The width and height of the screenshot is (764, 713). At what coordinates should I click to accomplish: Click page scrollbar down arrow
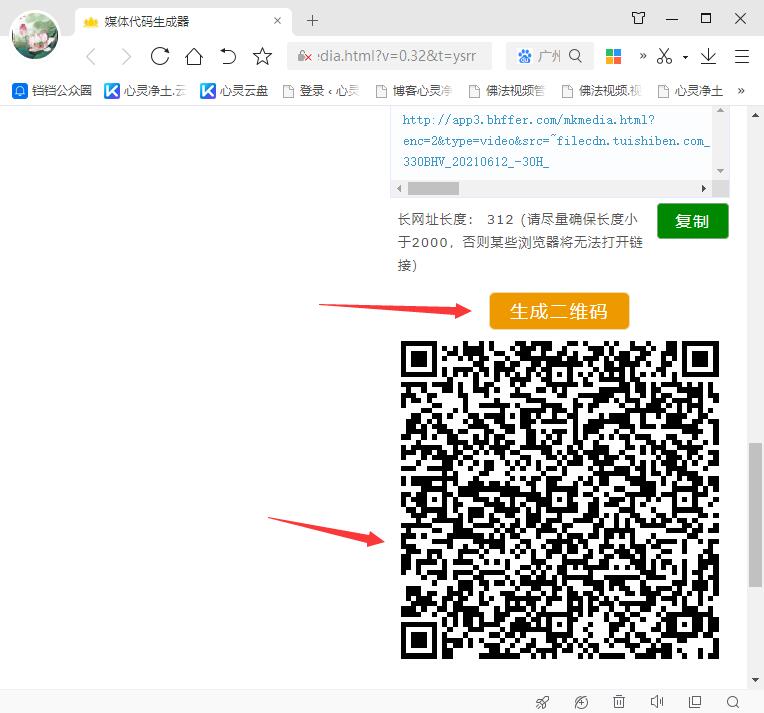click(755, 679)
